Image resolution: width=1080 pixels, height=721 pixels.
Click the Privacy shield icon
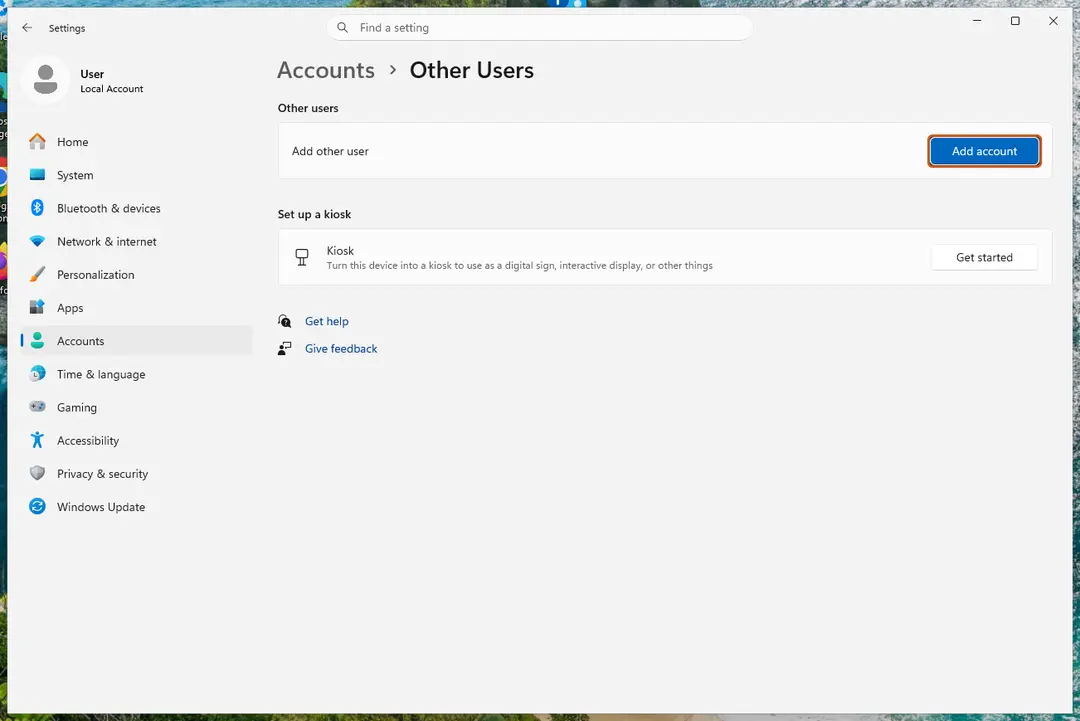tap(37, 473)
